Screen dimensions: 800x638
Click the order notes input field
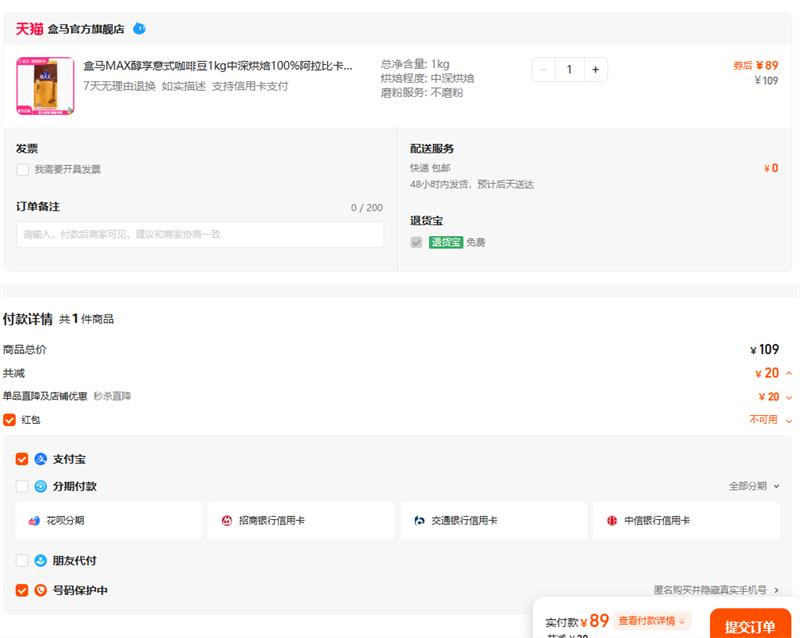(x=200, y=234)
